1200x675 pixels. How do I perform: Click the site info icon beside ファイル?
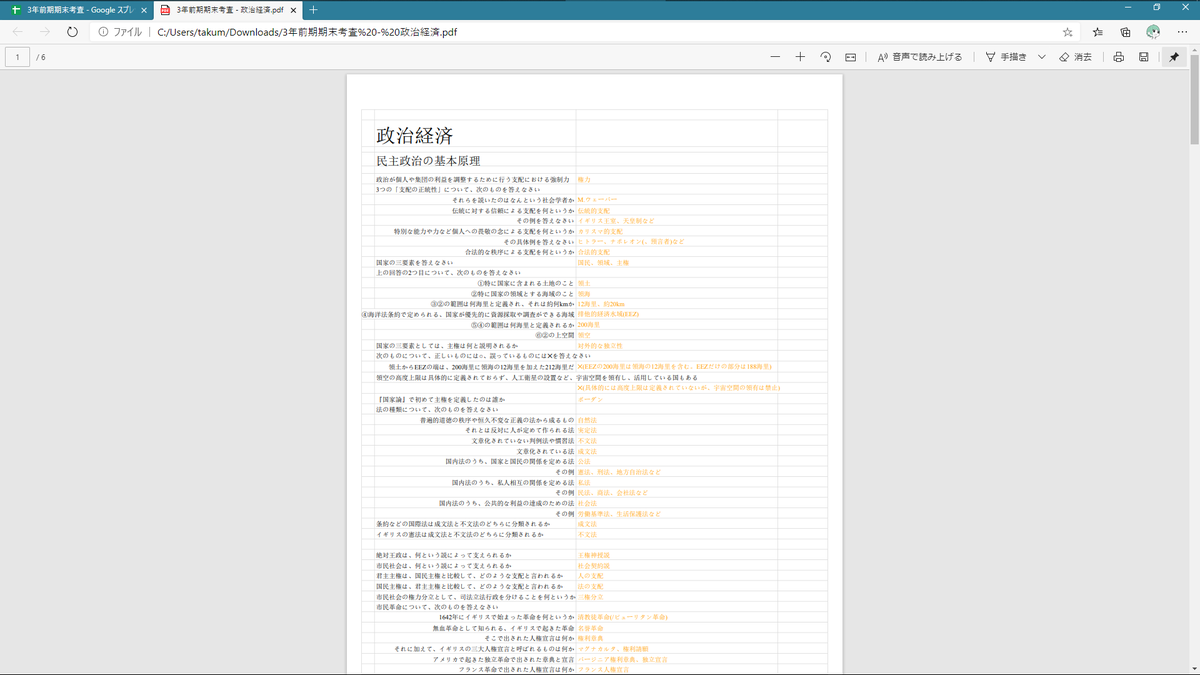(x=103, y=32)
